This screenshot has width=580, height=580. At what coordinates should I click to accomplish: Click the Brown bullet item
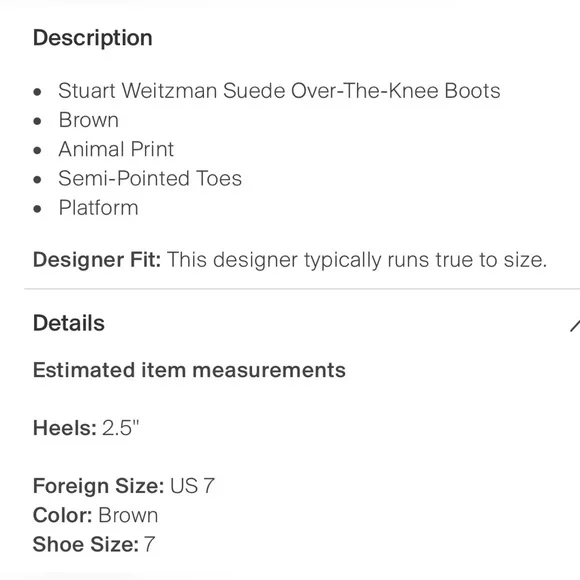[89, 120]
